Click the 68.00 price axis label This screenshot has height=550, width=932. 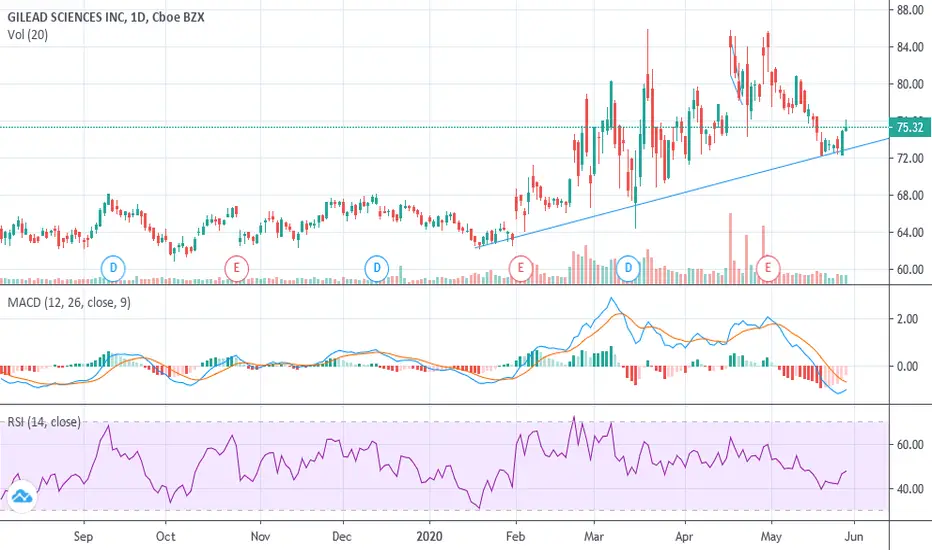(910, 195)
